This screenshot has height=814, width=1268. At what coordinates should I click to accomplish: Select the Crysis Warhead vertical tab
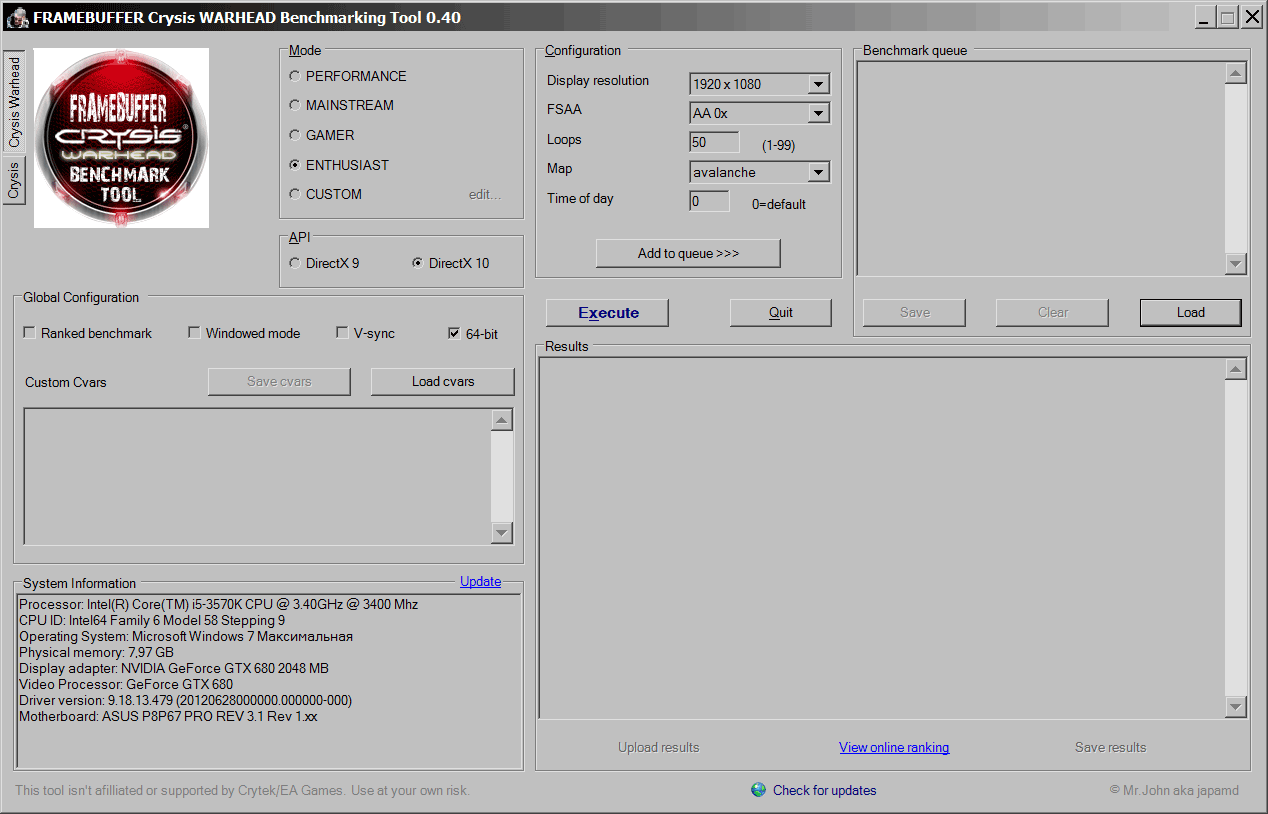(x=14, y=102)
